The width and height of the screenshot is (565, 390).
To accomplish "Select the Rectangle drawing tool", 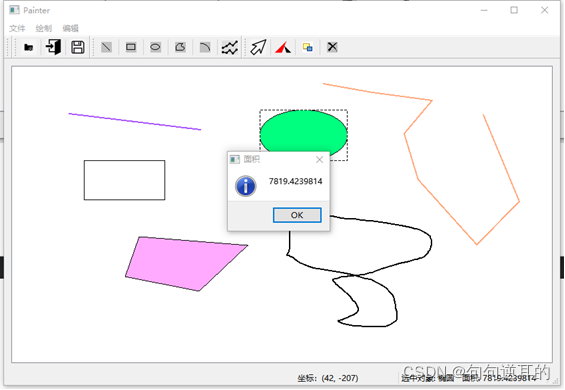I will coord(131,47).
